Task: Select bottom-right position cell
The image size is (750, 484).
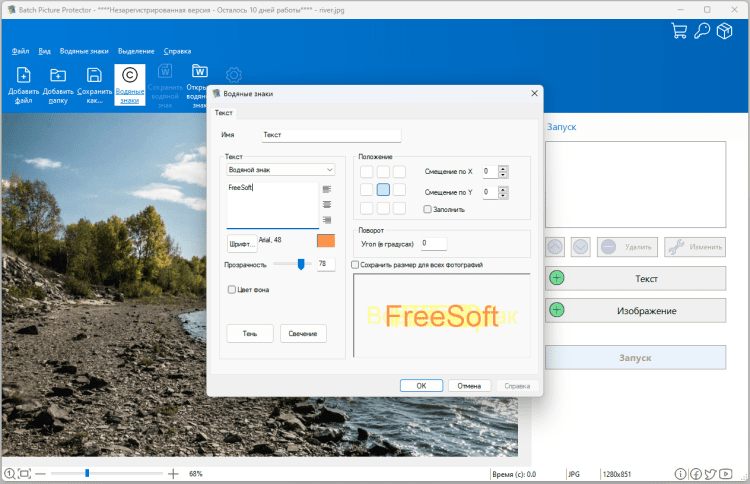Action: (x=399, y=208)
